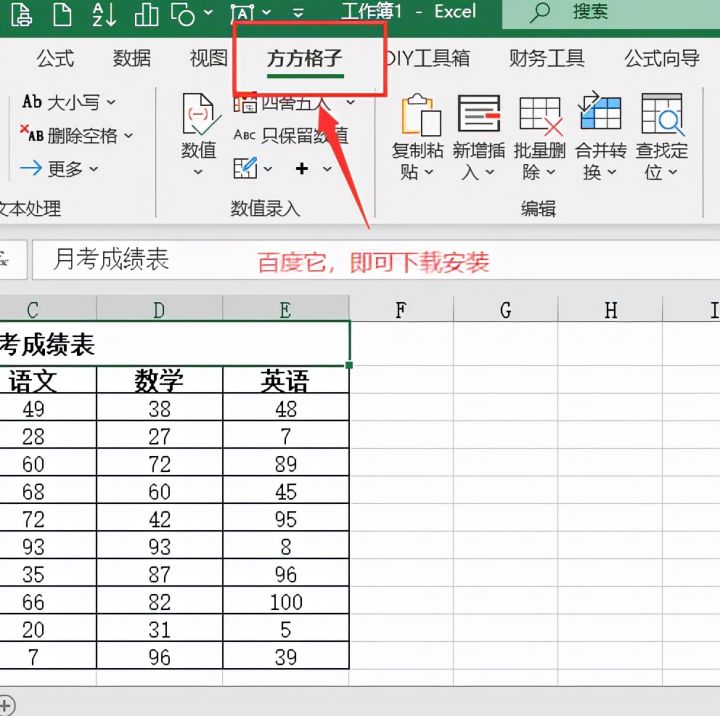
Task: Switch to the 公式 ribbon tab
Action: pos(55,58)
